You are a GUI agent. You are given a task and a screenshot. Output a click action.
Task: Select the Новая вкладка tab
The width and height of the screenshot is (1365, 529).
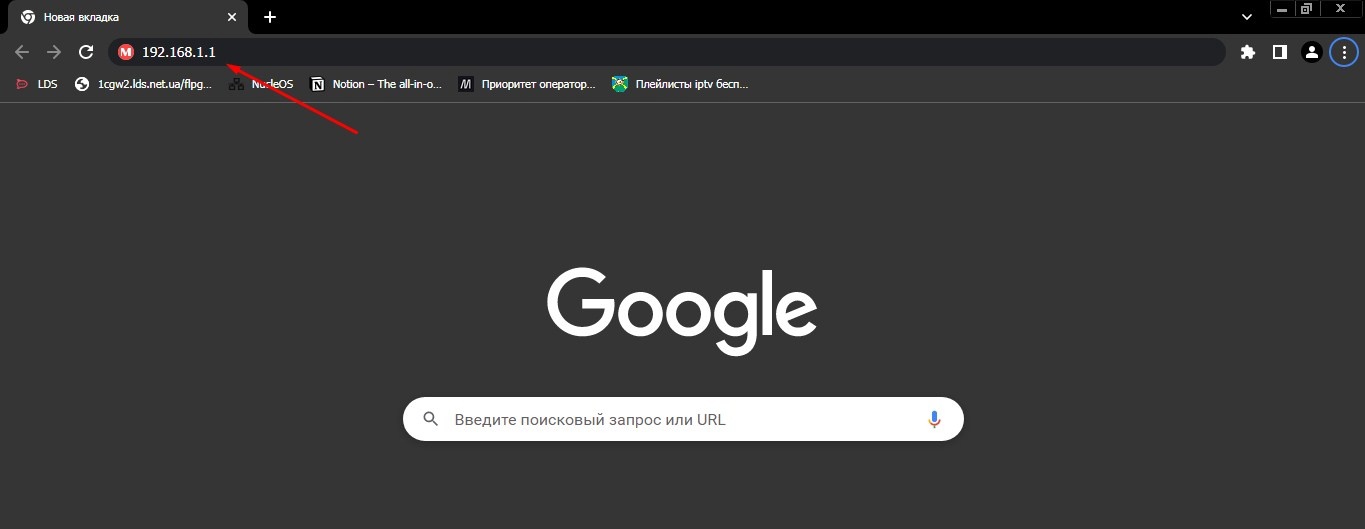110,17
